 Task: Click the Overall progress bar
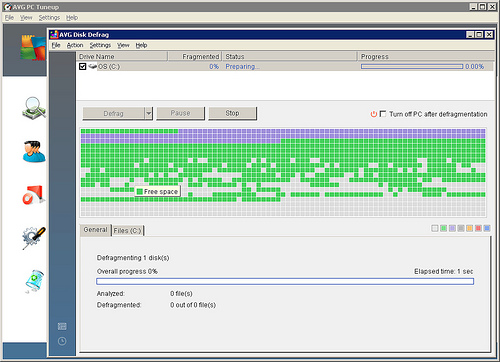click(285, 282)
